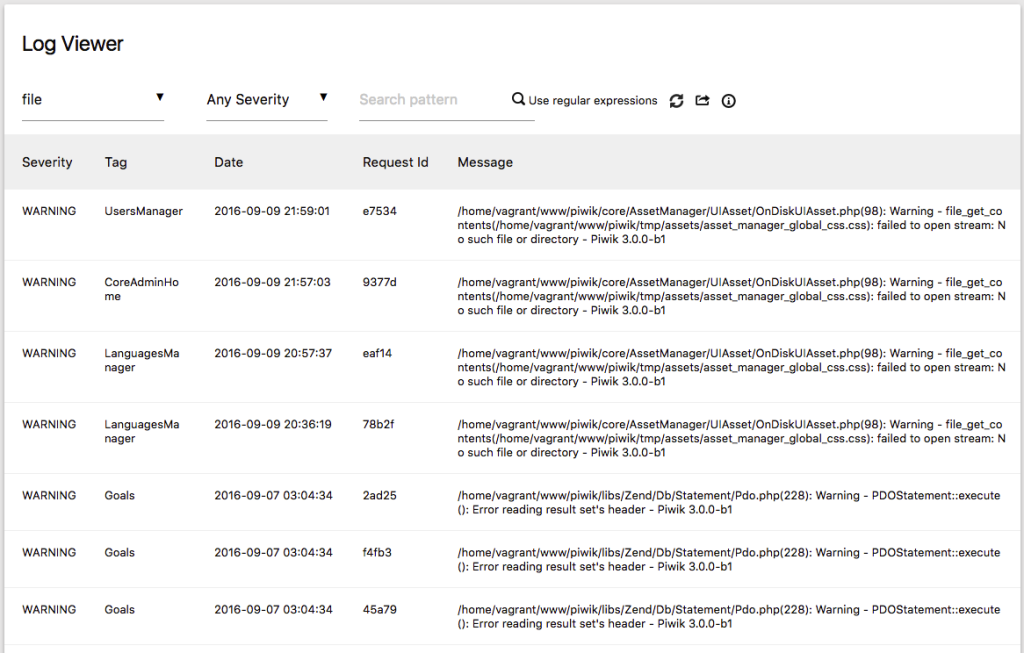Image resolution: width=1024 pixels, height=653 pixels.
Task: Expand the Any Severity dropdown
Action: [x=266, y=100]
